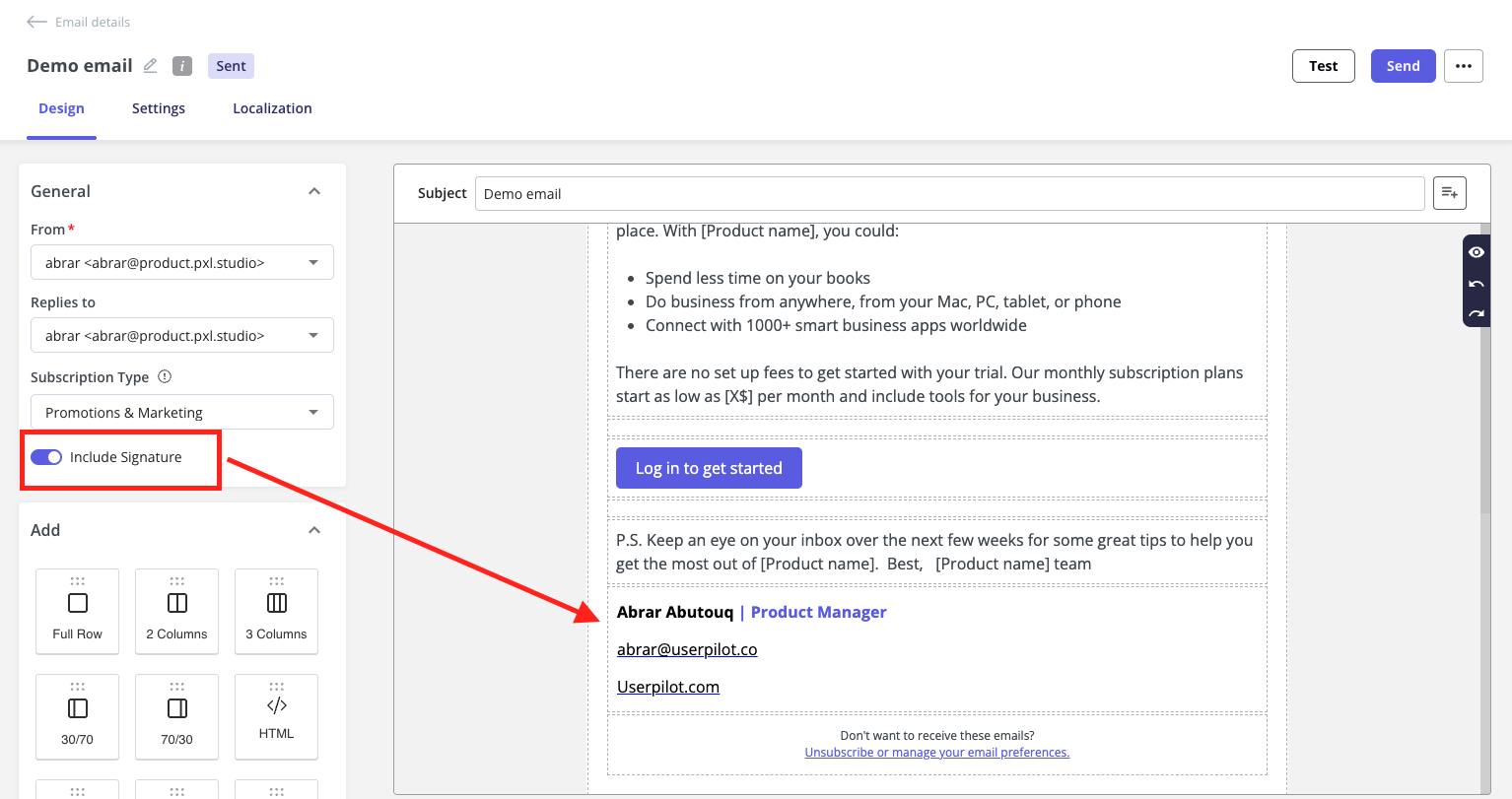Click the 'Don't want to receive these emails?' text
Viewport: 1512px width, 799px height.
[937, 736]
